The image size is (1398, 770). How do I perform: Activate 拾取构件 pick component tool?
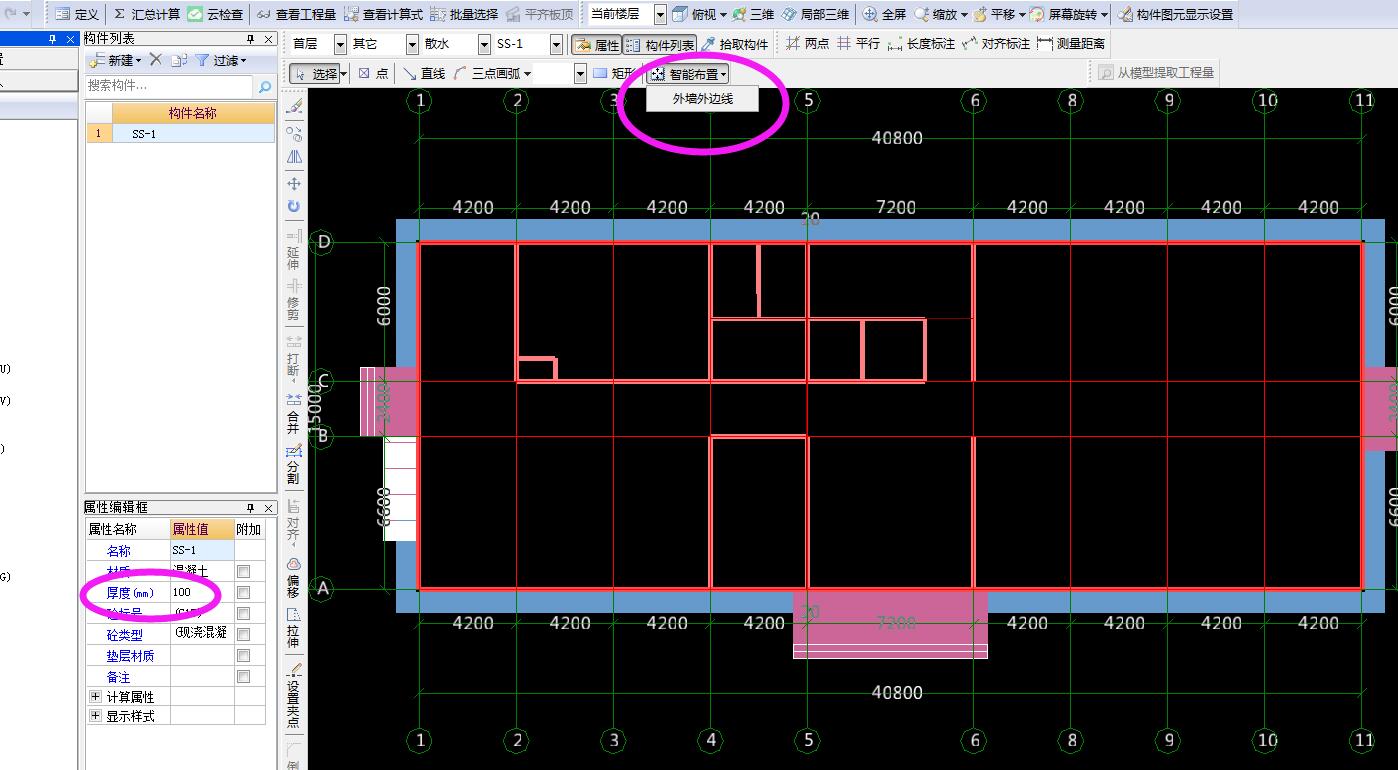click(734, 45)
